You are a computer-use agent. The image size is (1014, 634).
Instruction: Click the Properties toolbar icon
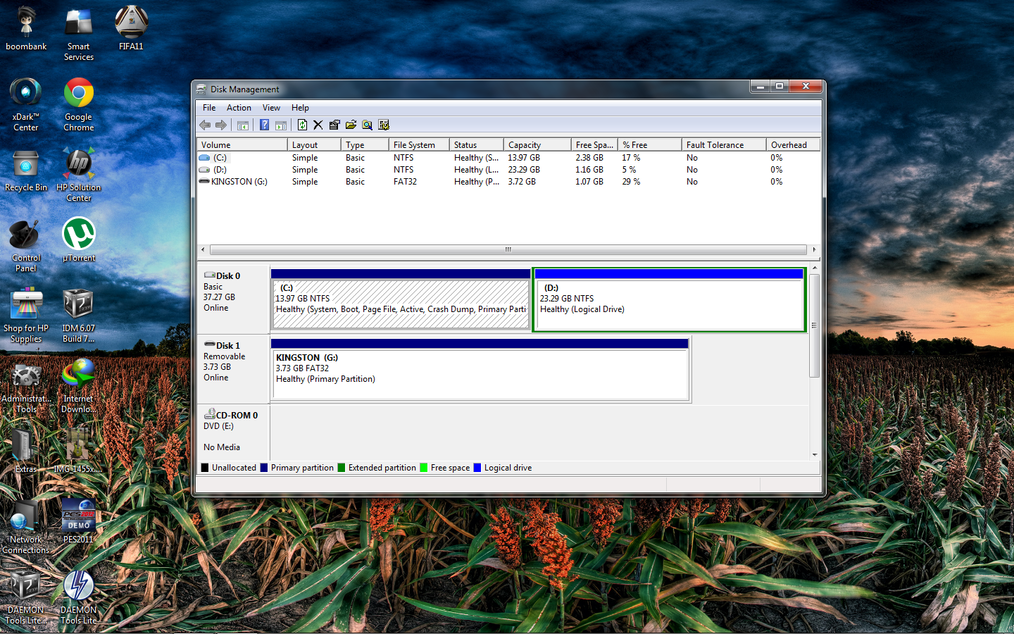pyautogui.click(x=334, y=125)
